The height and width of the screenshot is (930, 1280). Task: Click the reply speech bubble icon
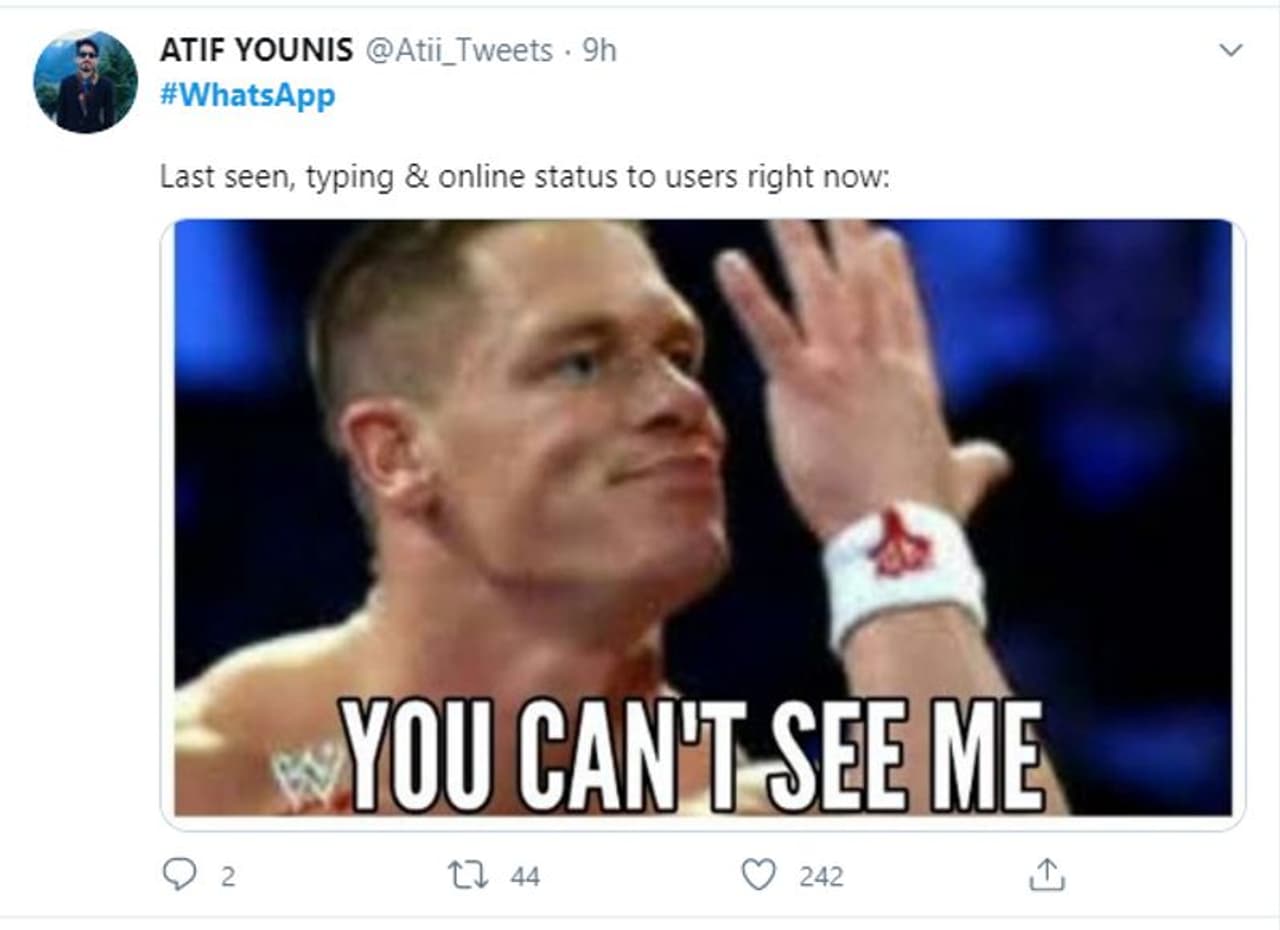click(x=178, y=875)
